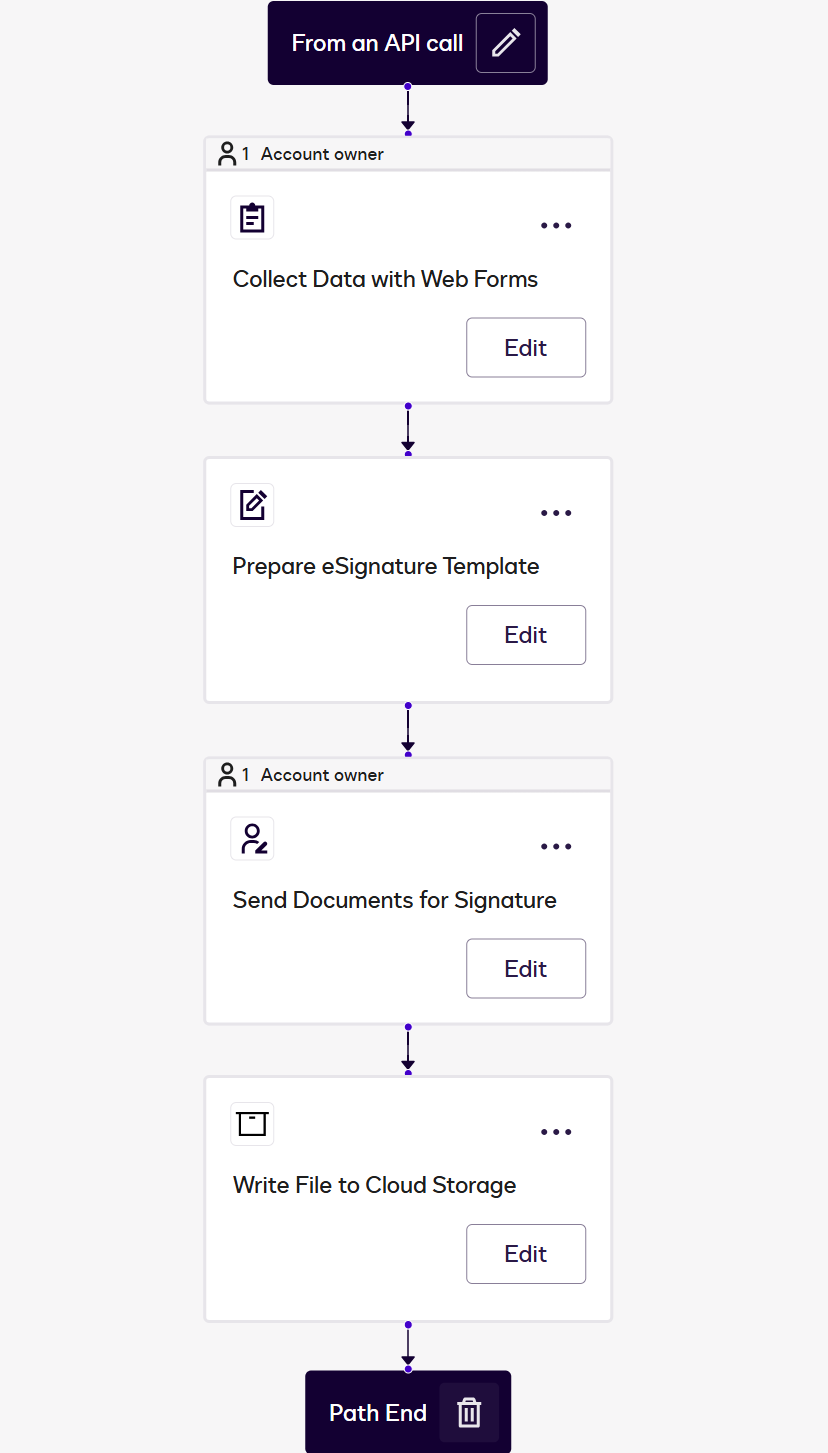Click the first Account owner label

coord(322,154)
